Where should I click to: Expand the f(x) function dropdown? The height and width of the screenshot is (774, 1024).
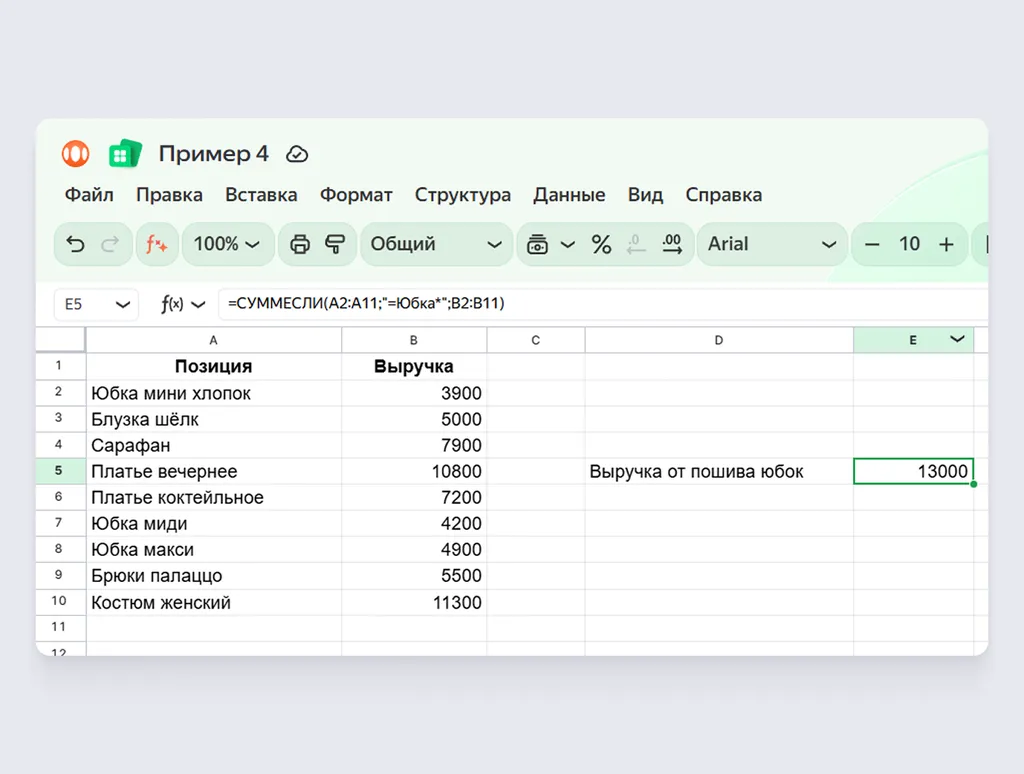tap(199, 304)
